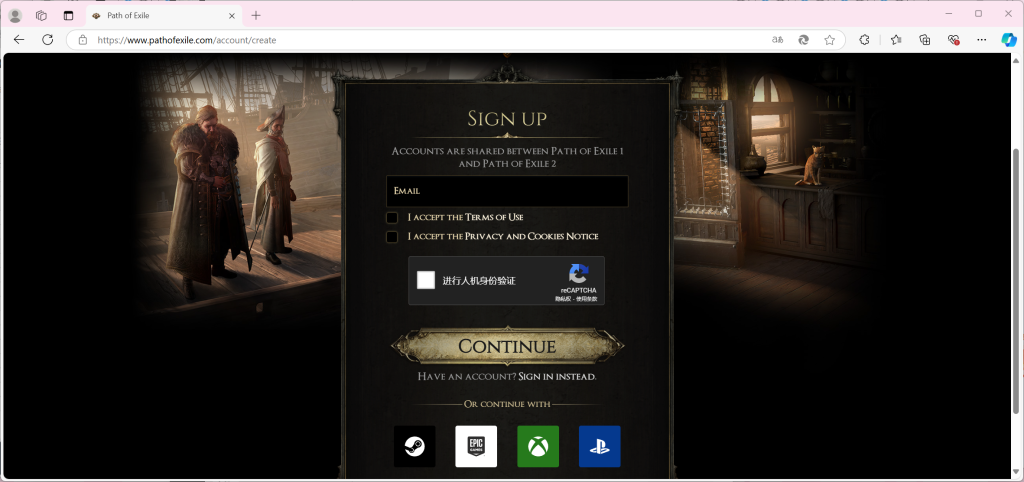This screenshot has height=482, width=1024.
Task: Add this page to favorites star
Action: click(829, 40)
